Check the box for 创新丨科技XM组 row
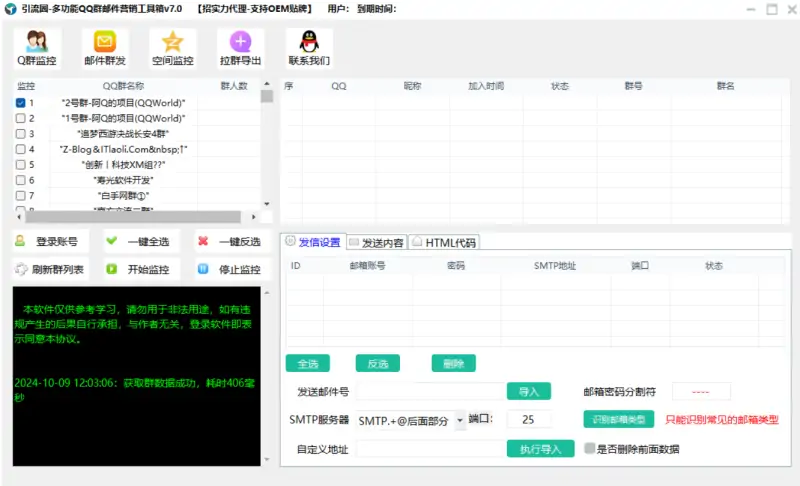This screenshot has width=800, height=486. tap(20, 164)
